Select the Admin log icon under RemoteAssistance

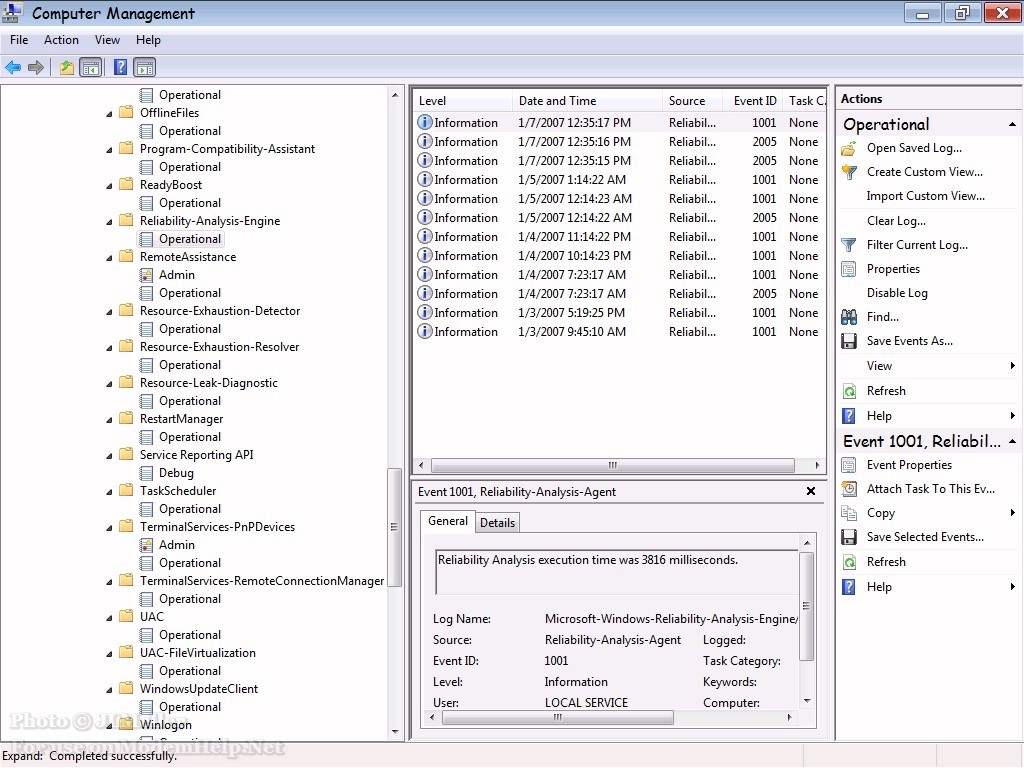point(146,275)
